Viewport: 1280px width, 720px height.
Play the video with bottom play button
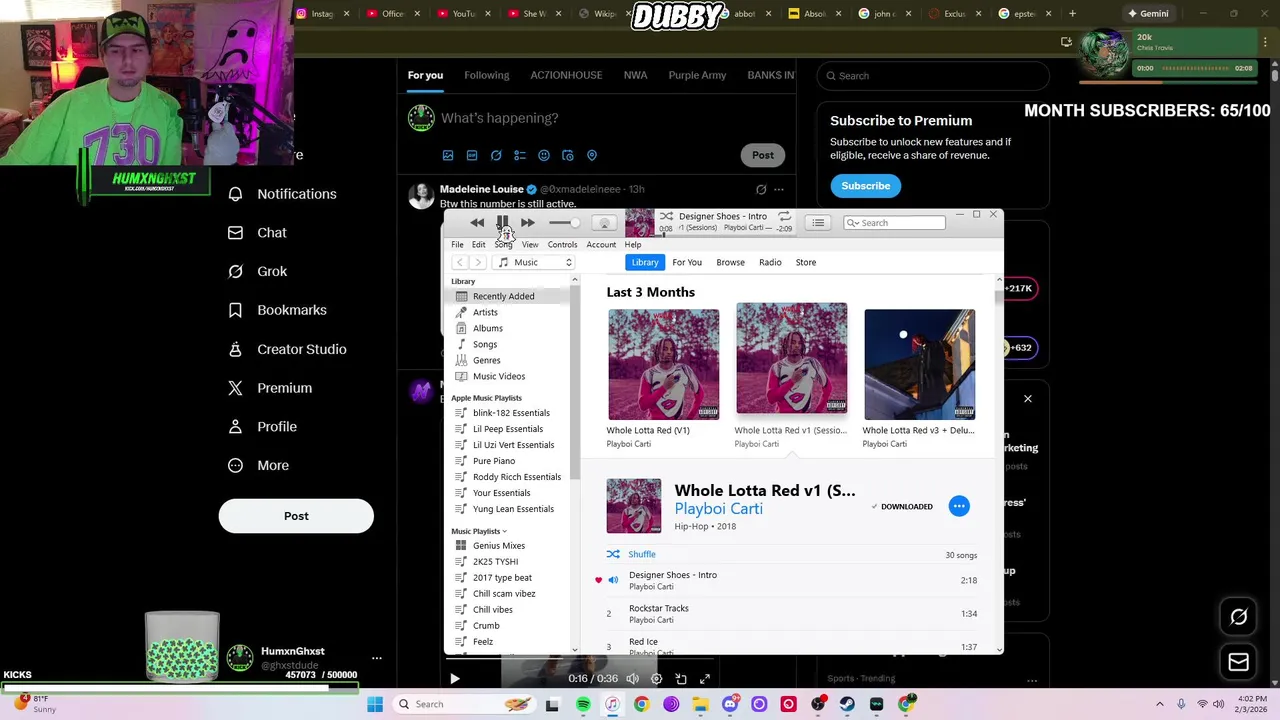pos(454,679)
